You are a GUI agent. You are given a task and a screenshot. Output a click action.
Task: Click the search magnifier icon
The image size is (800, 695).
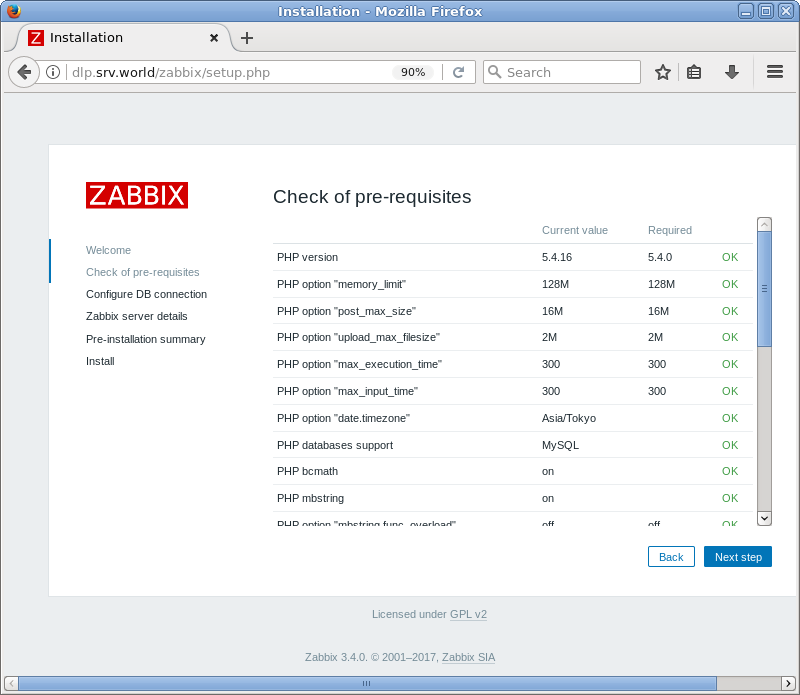494,72
